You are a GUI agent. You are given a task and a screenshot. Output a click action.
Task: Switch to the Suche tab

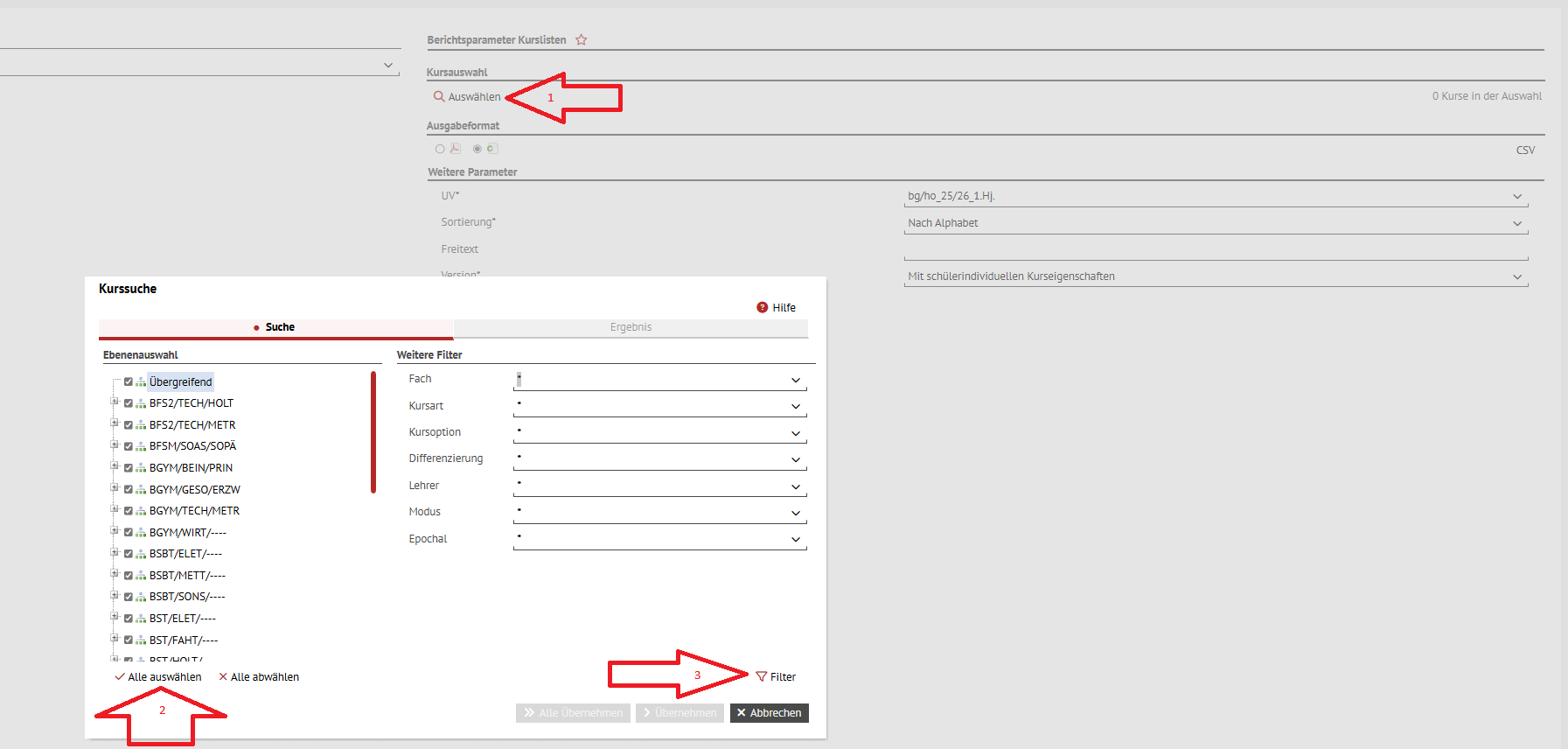279,327
